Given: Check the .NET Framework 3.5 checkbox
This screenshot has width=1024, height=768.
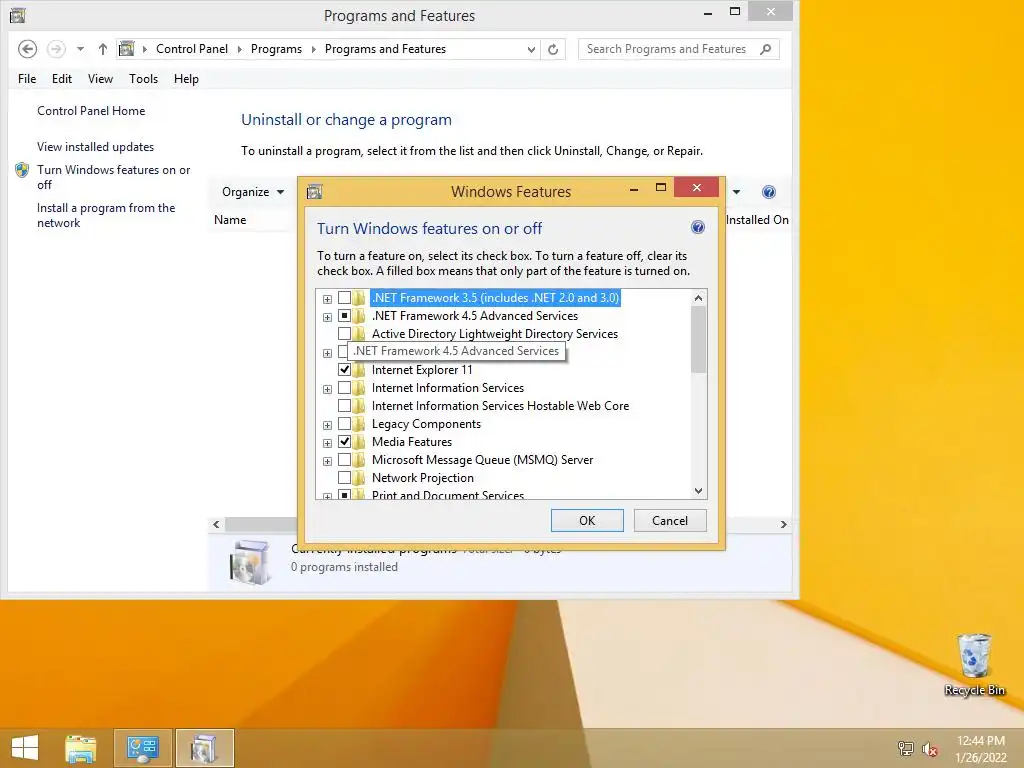Looking at the screenshot, I should pos(344,298).
